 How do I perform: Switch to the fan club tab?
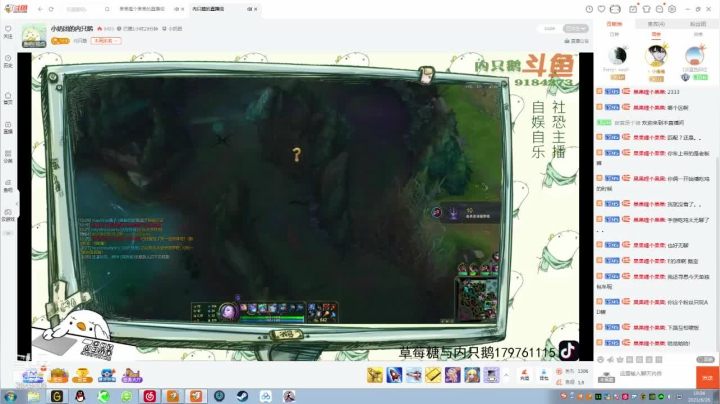click(x=698, y=24)
